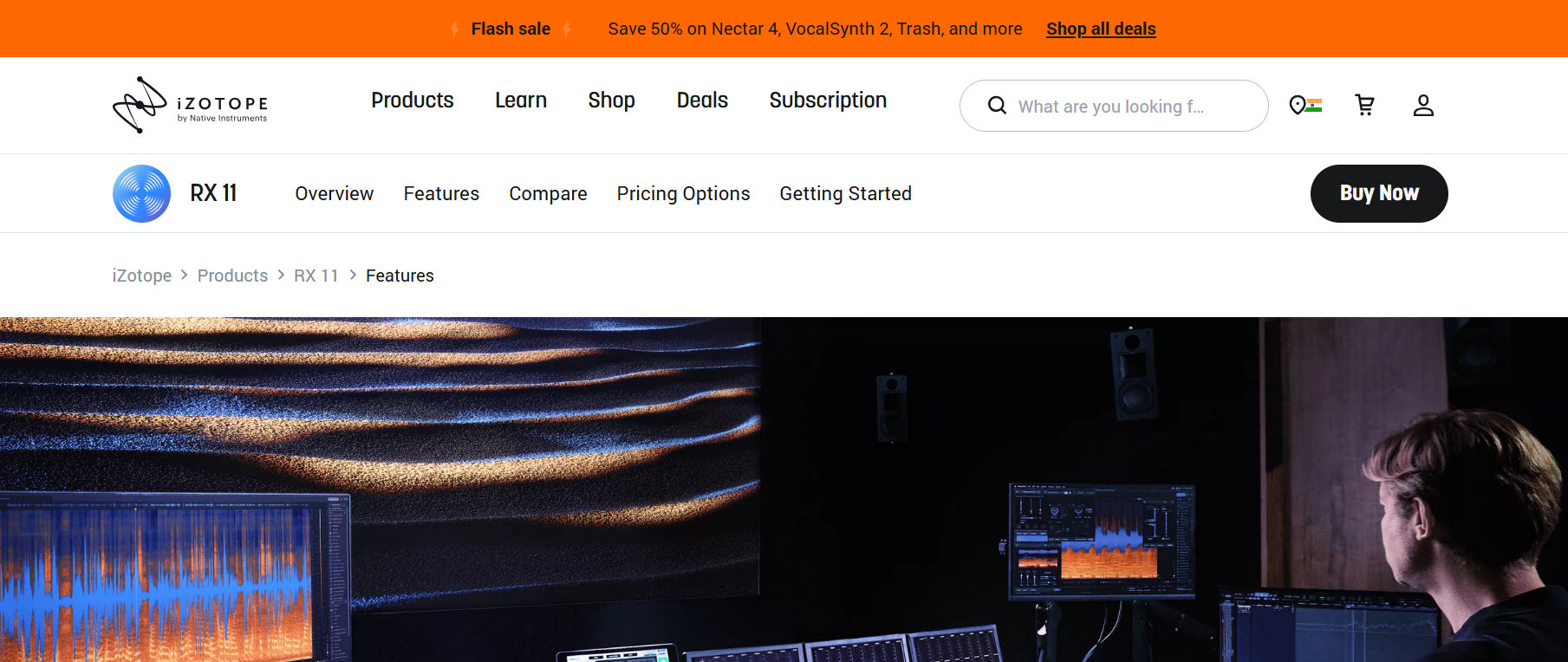The image size is (1568, 662).
Task: Click the Products breadcrumb link
Action: coord(232,276)
